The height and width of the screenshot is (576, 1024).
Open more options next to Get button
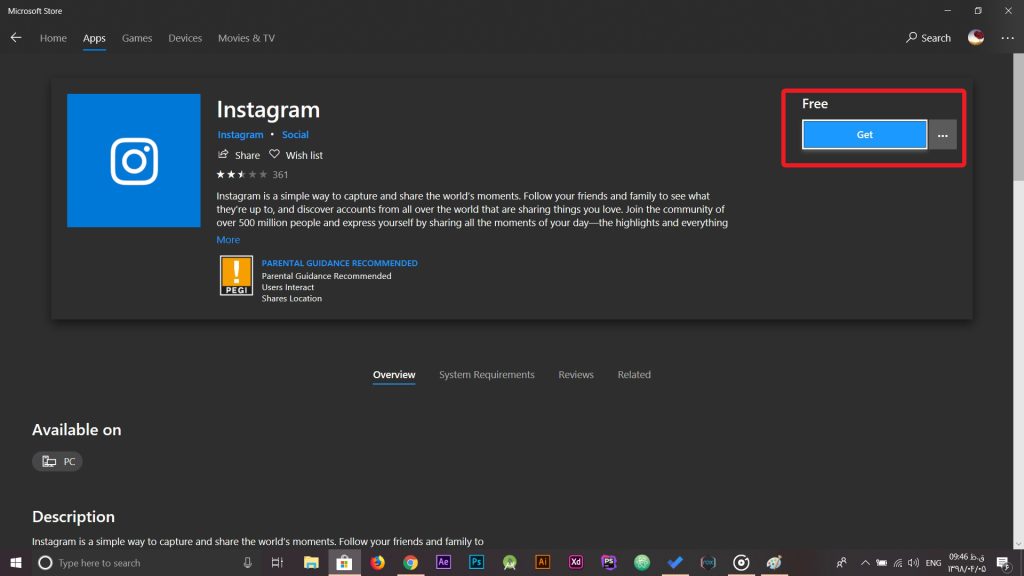[942, 135]
